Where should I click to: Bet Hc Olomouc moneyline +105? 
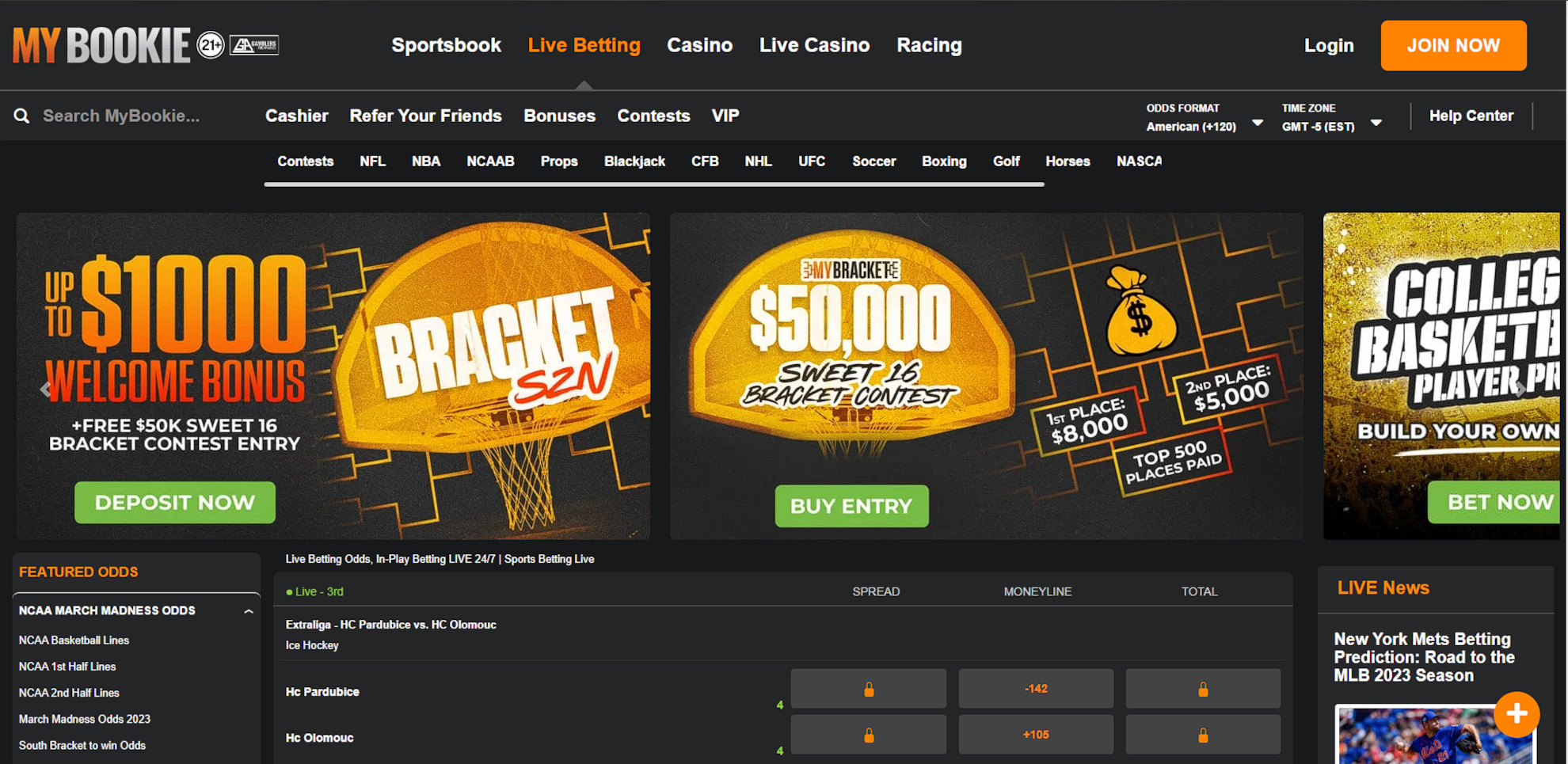point(1036,735)
